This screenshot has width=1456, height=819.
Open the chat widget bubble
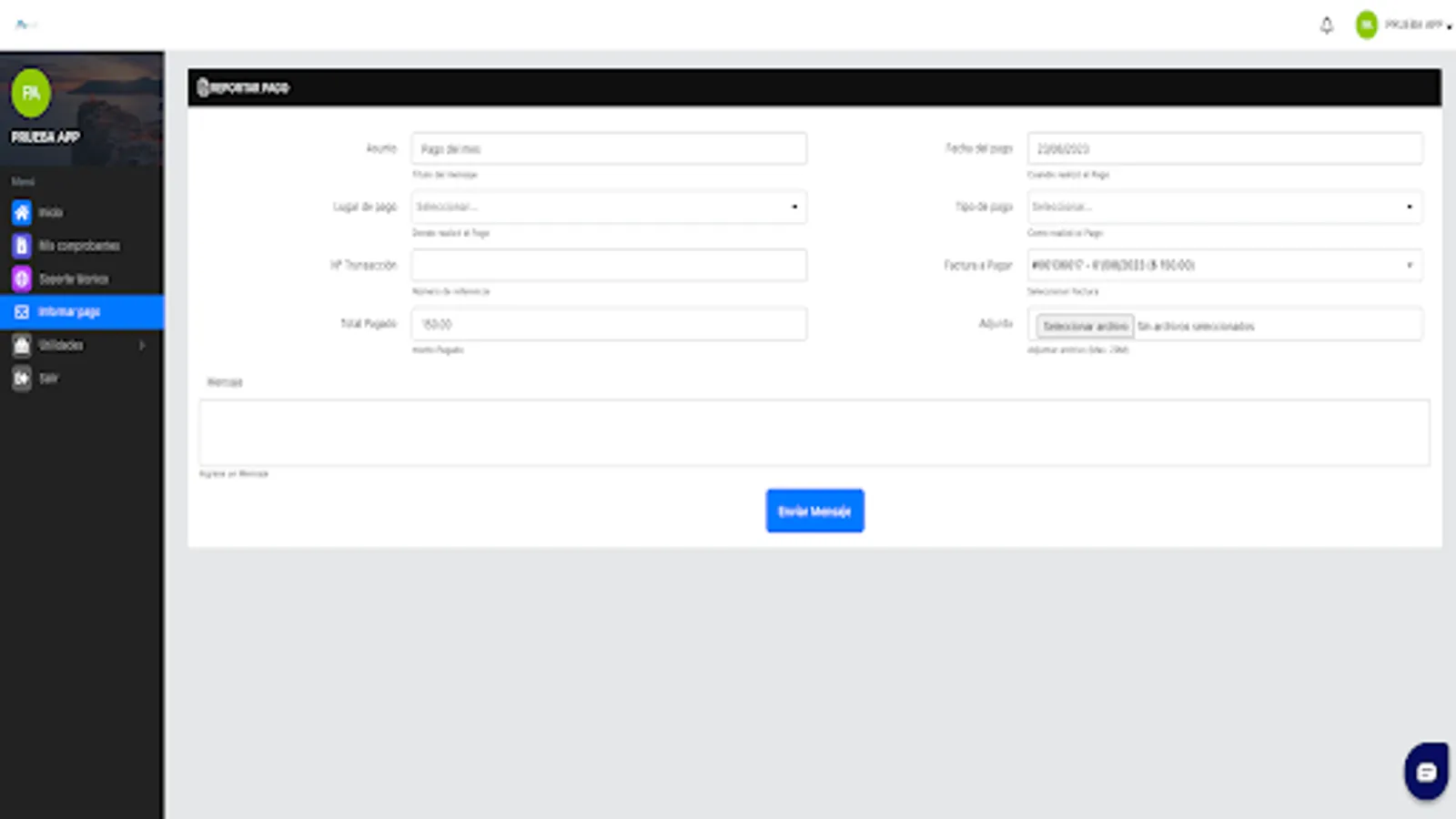click(x=1426, y=772)
